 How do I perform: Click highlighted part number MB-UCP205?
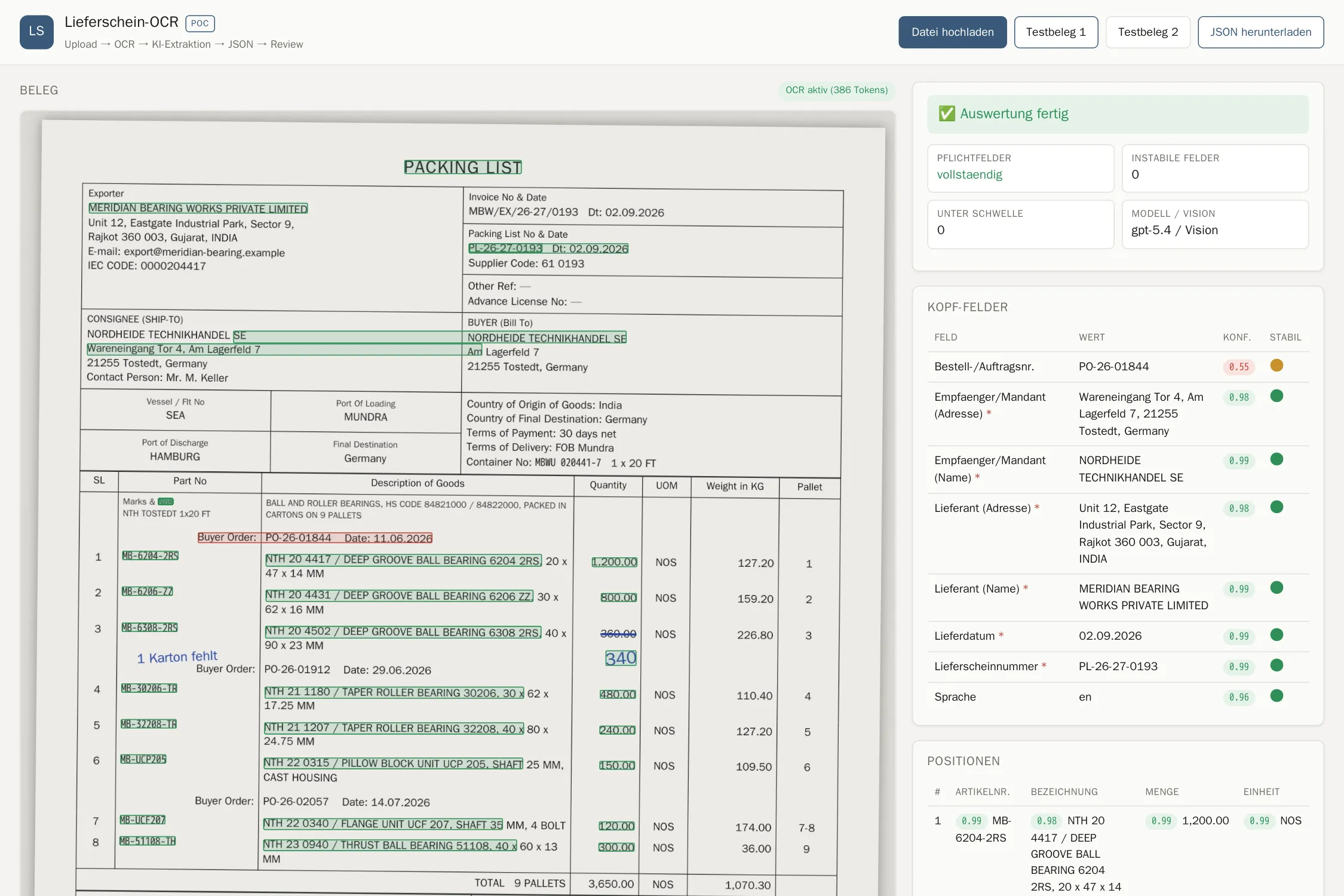(143, 759)
